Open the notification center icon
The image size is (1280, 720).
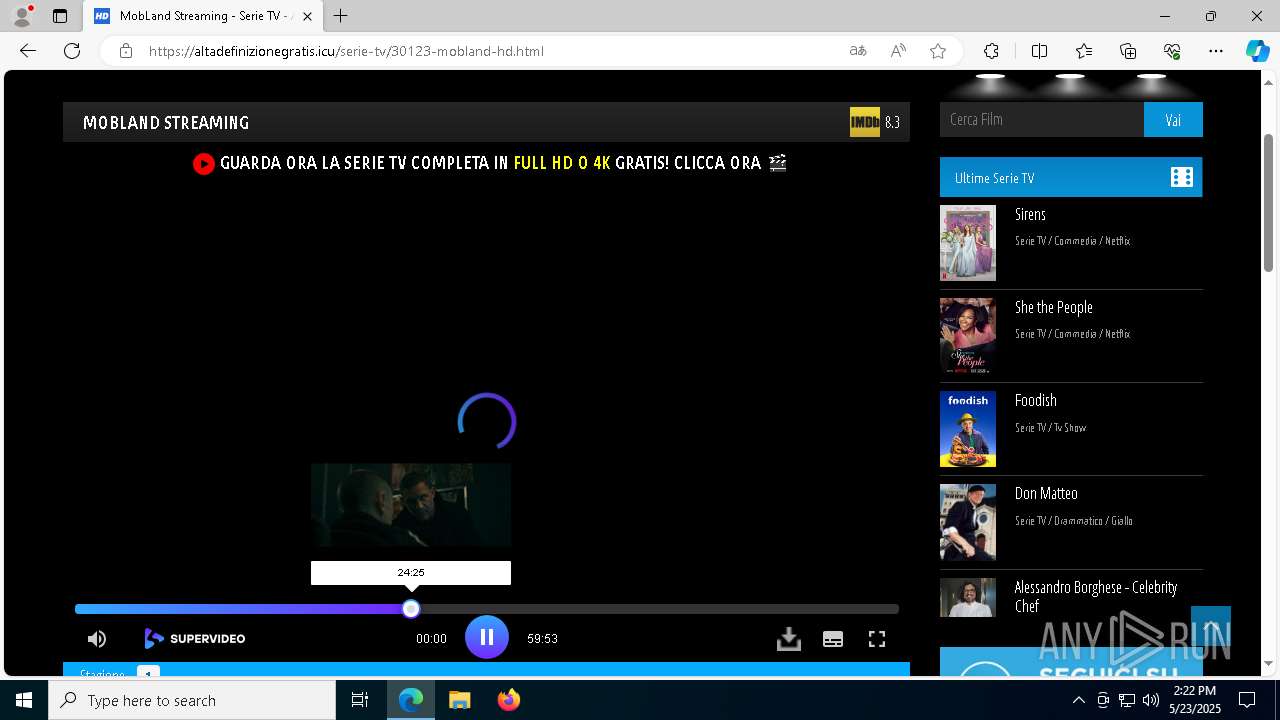[1247, 700]
